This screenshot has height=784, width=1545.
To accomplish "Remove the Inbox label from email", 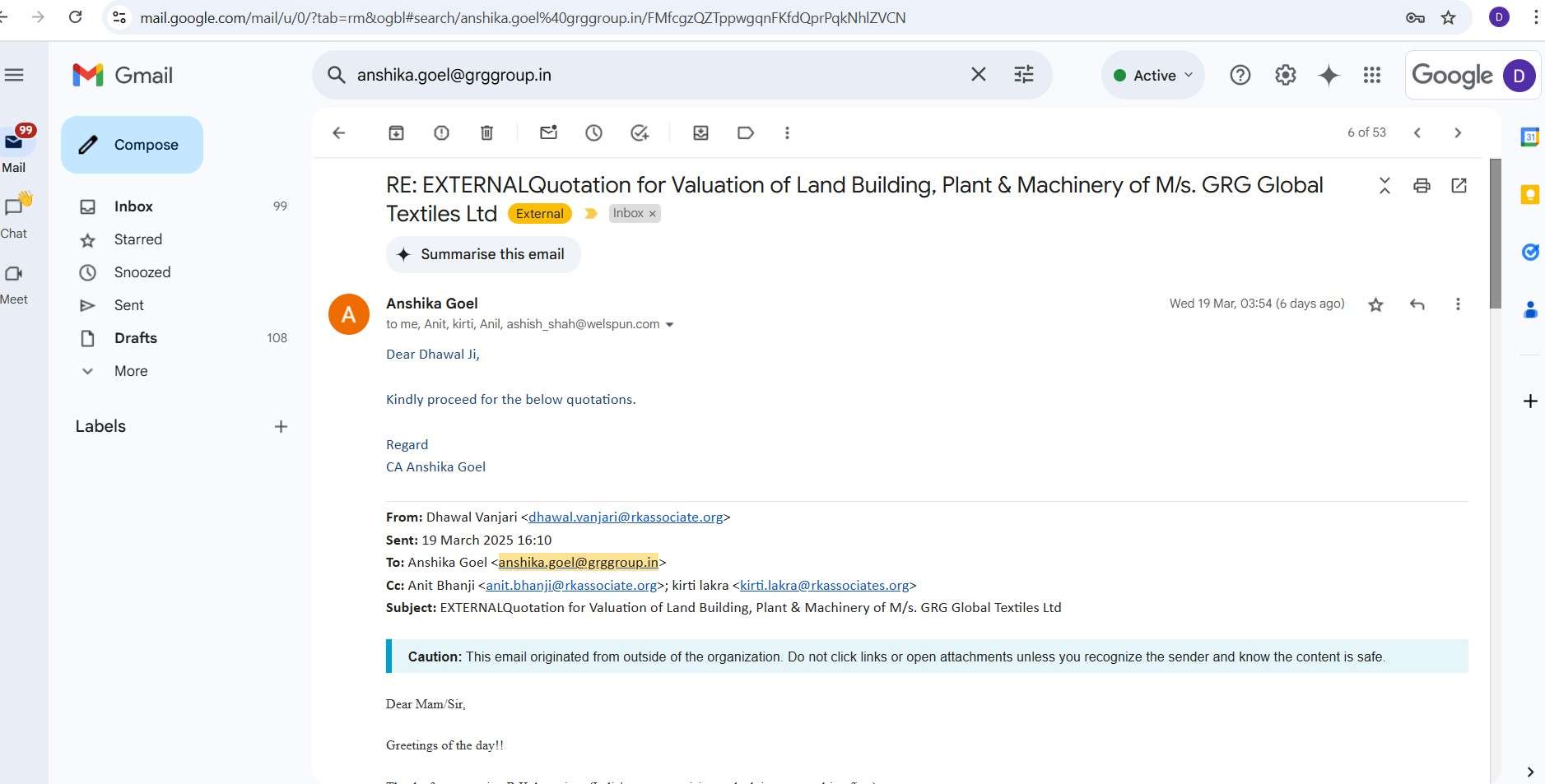I will (x=653, y=214).
